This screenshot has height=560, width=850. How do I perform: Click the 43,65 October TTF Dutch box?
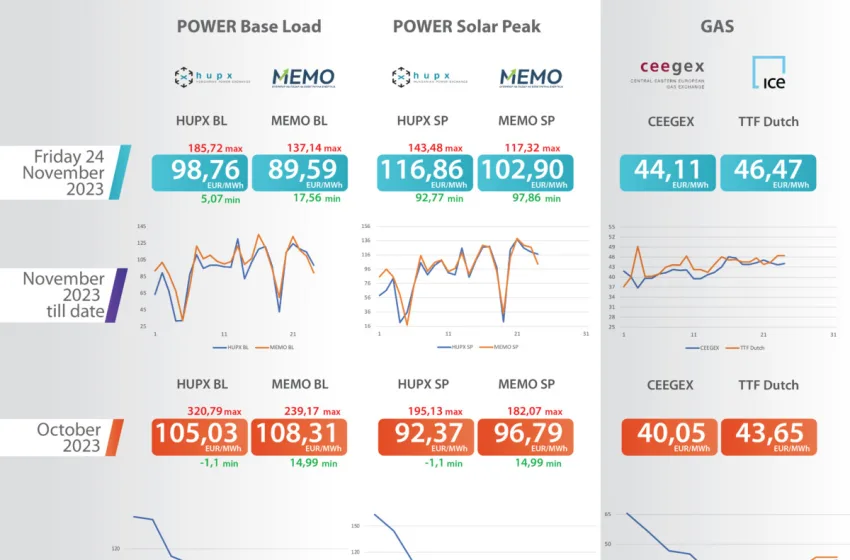[767, 437]
